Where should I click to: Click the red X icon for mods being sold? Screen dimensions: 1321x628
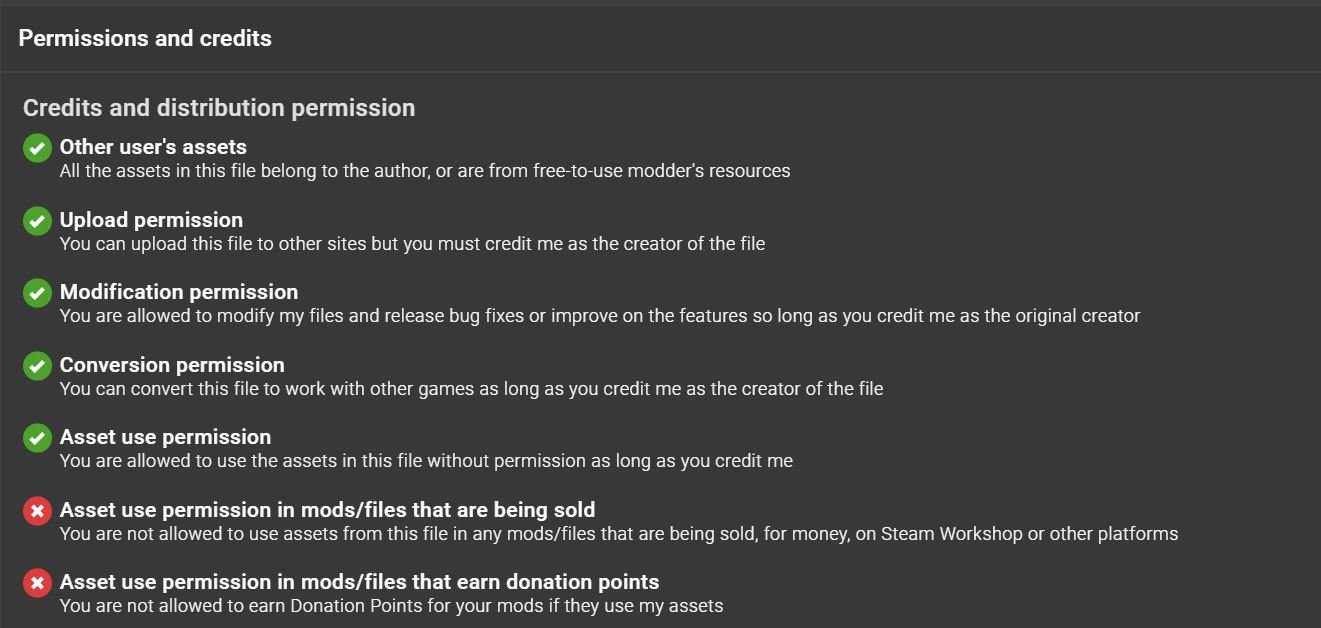pos(37,511)
